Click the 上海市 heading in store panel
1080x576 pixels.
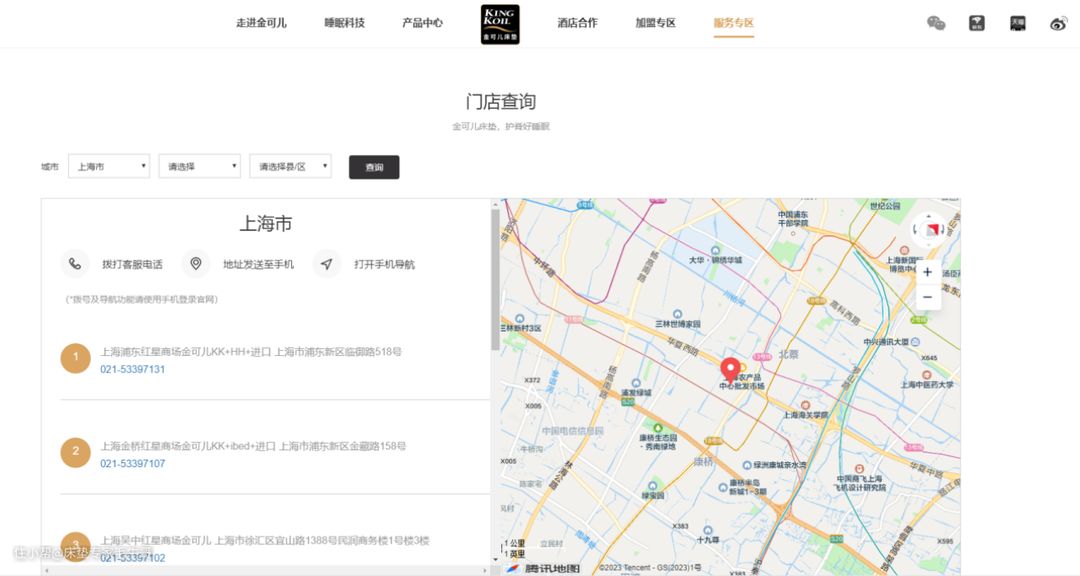click(266, 223)
